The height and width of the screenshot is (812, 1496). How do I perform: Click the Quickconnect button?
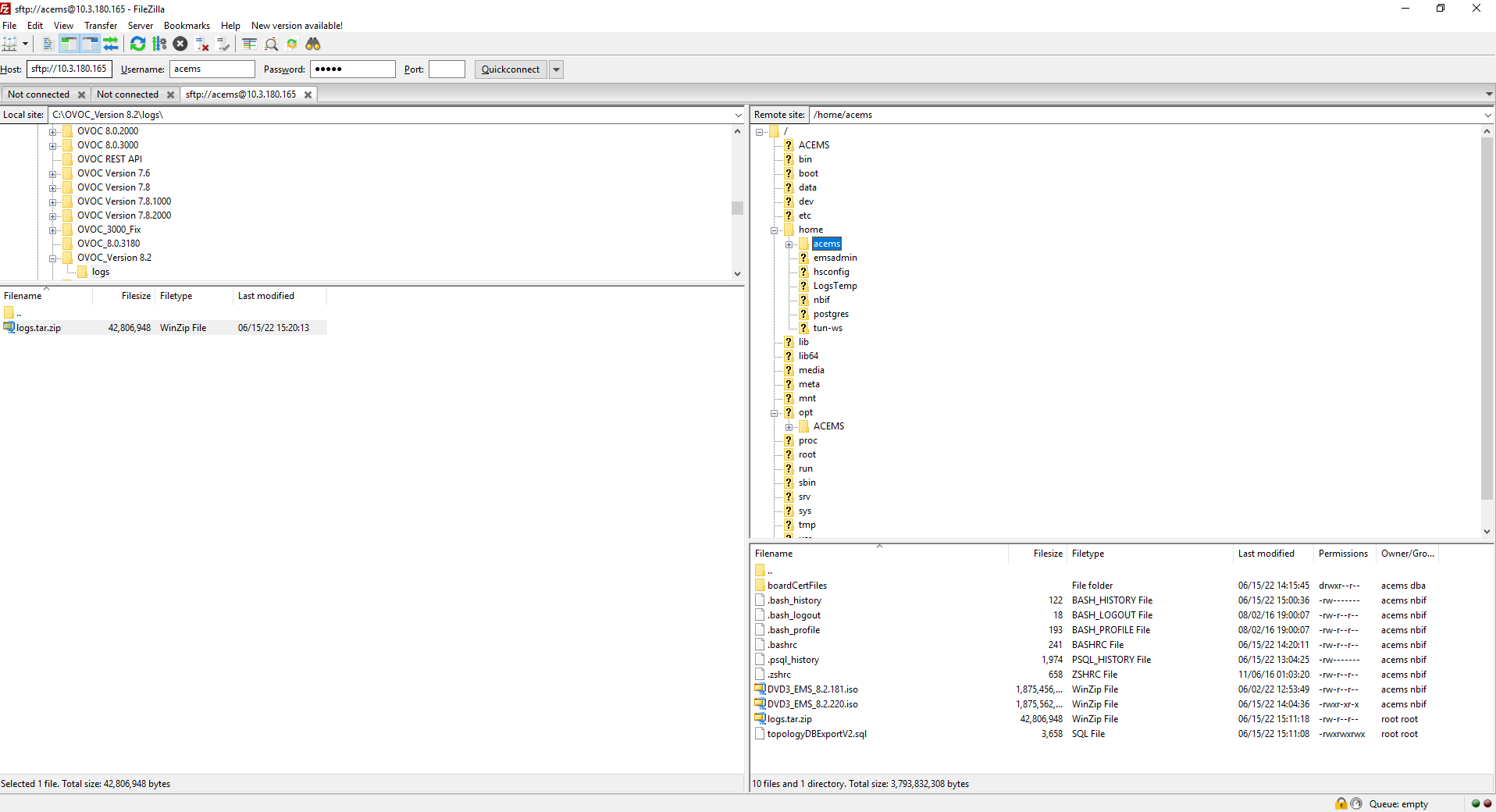click(510, 69)
